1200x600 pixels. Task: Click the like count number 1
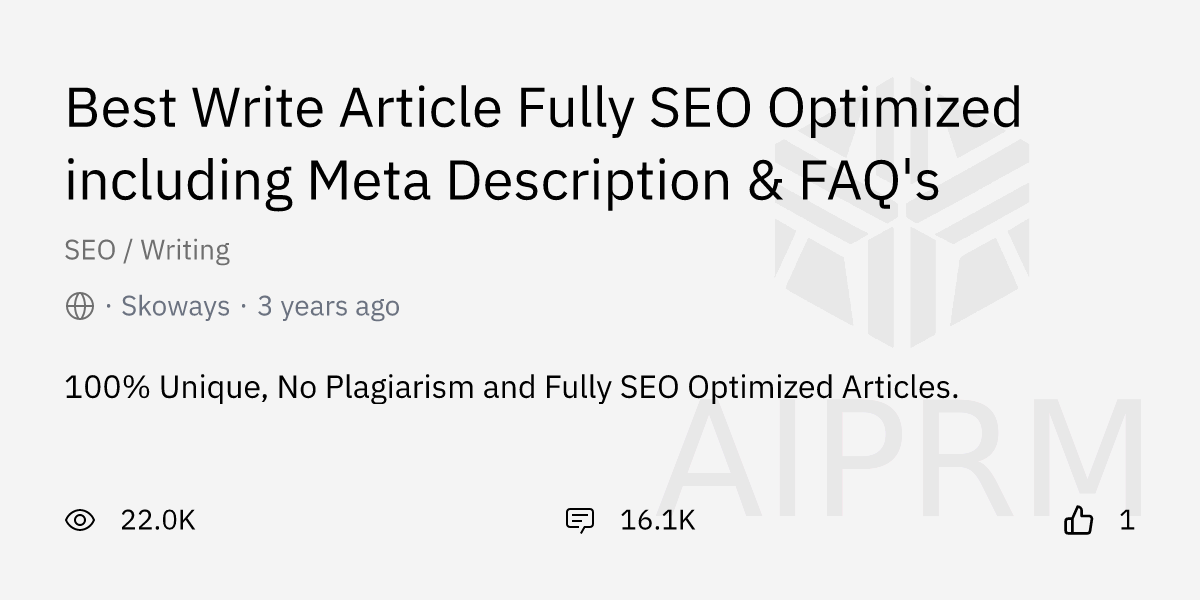click(x=1127, y=520)
